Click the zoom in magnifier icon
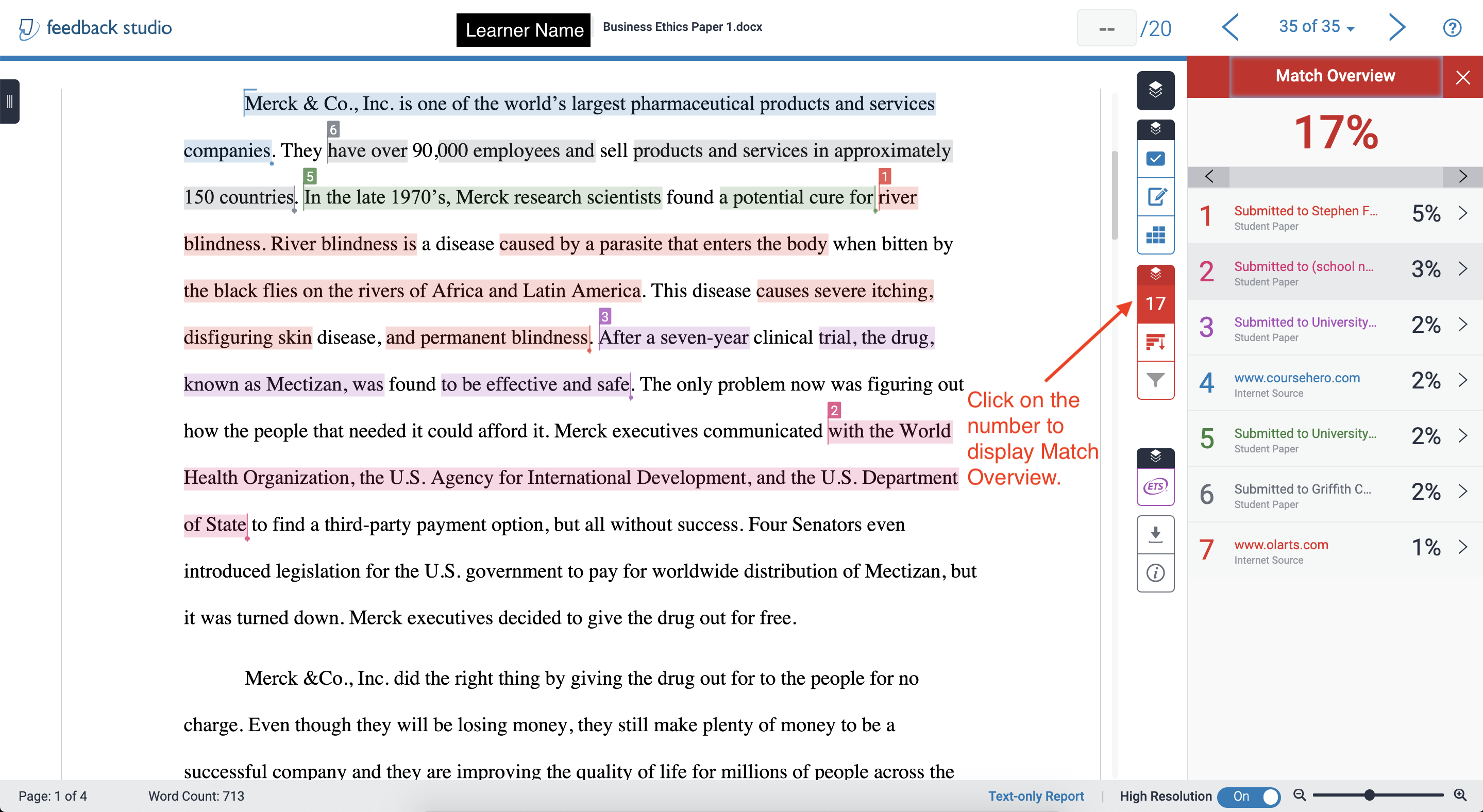The height and width of the screenshot is (812, 1483). pos(1459,794)
